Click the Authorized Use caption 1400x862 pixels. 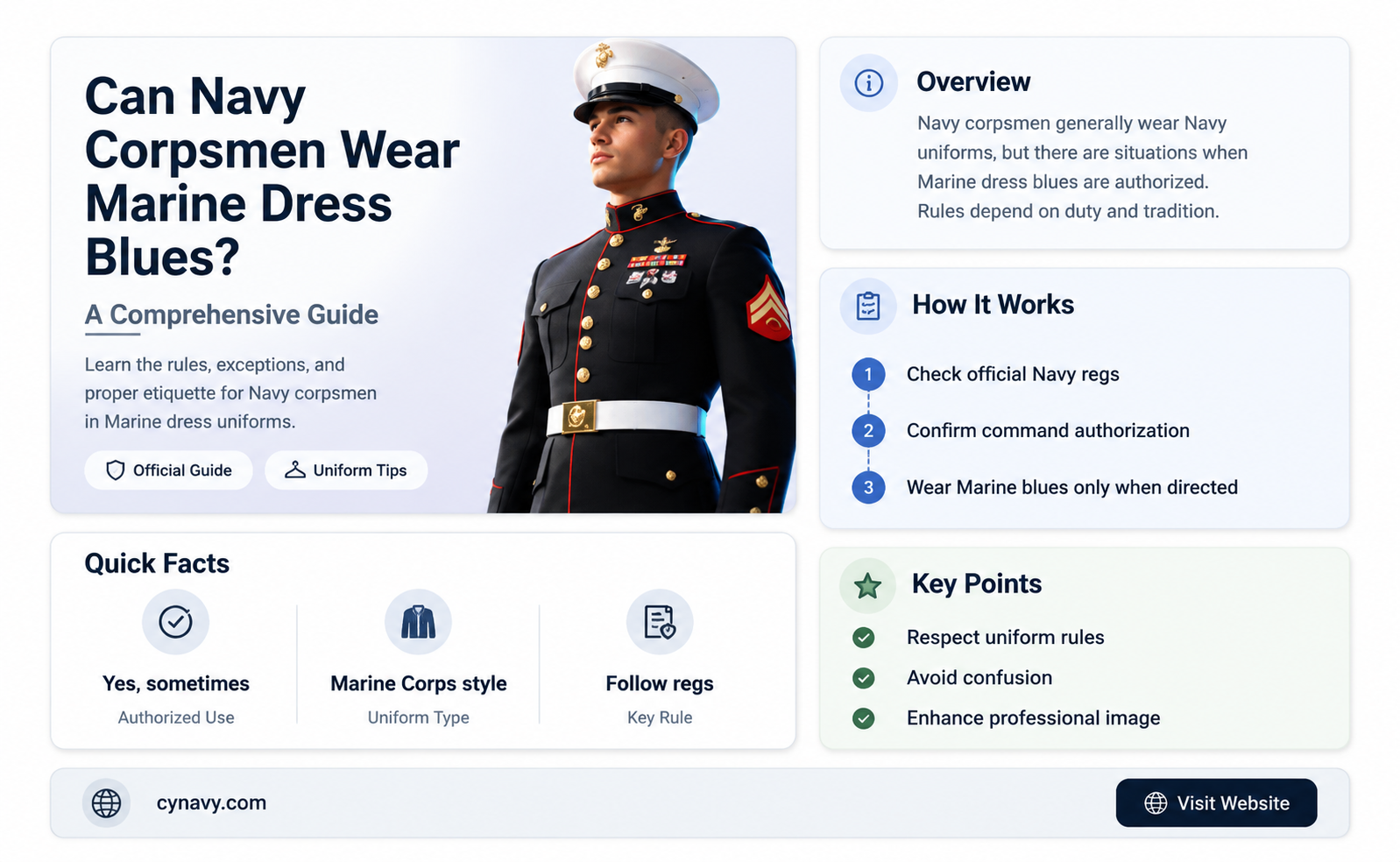[176, 717]
